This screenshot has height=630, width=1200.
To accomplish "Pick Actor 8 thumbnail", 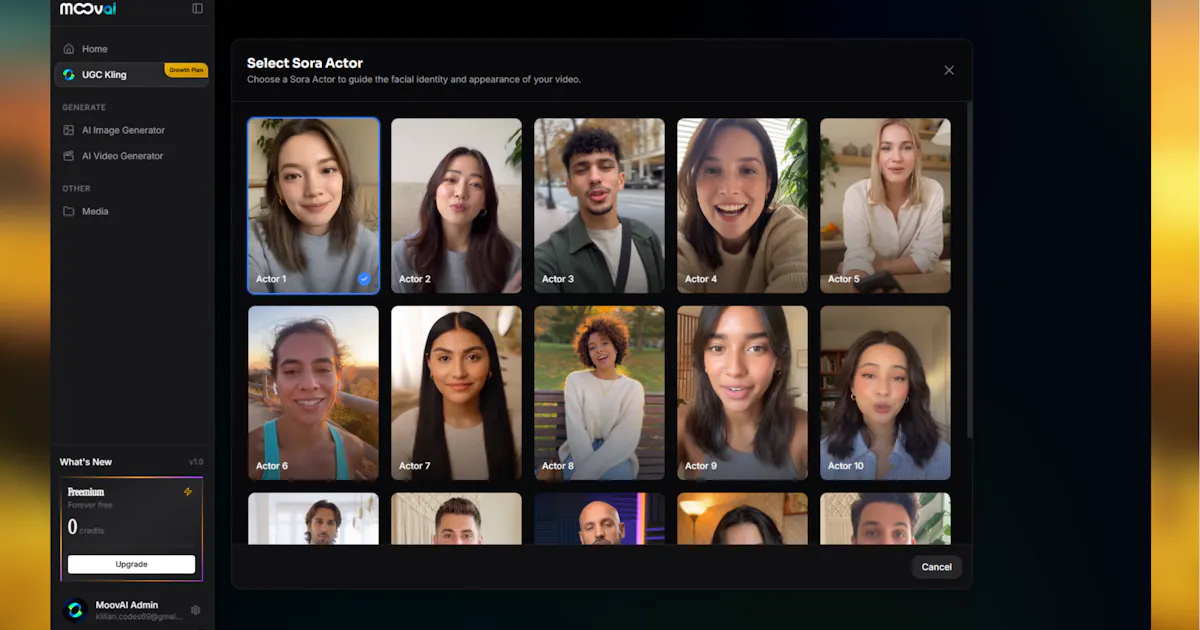I will tap(599, 393).
